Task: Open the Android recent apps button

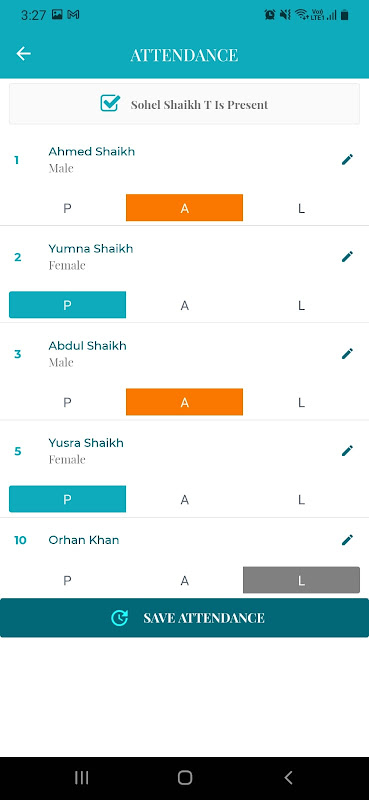Action: coord(82,778)
